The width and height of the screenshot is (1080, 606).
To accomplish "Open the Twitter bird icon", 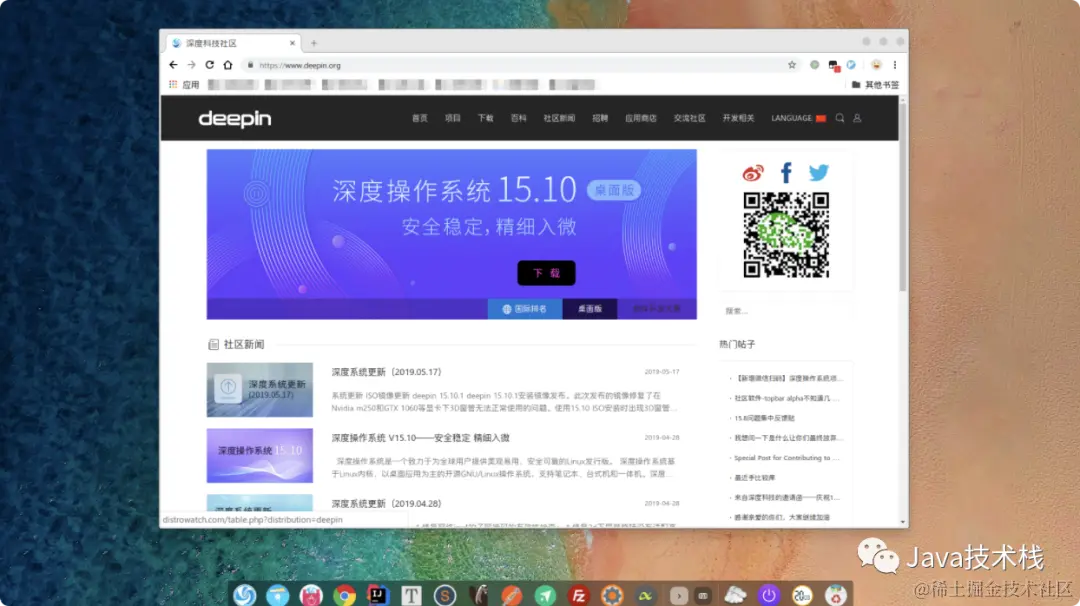I will tap(818, 172).
